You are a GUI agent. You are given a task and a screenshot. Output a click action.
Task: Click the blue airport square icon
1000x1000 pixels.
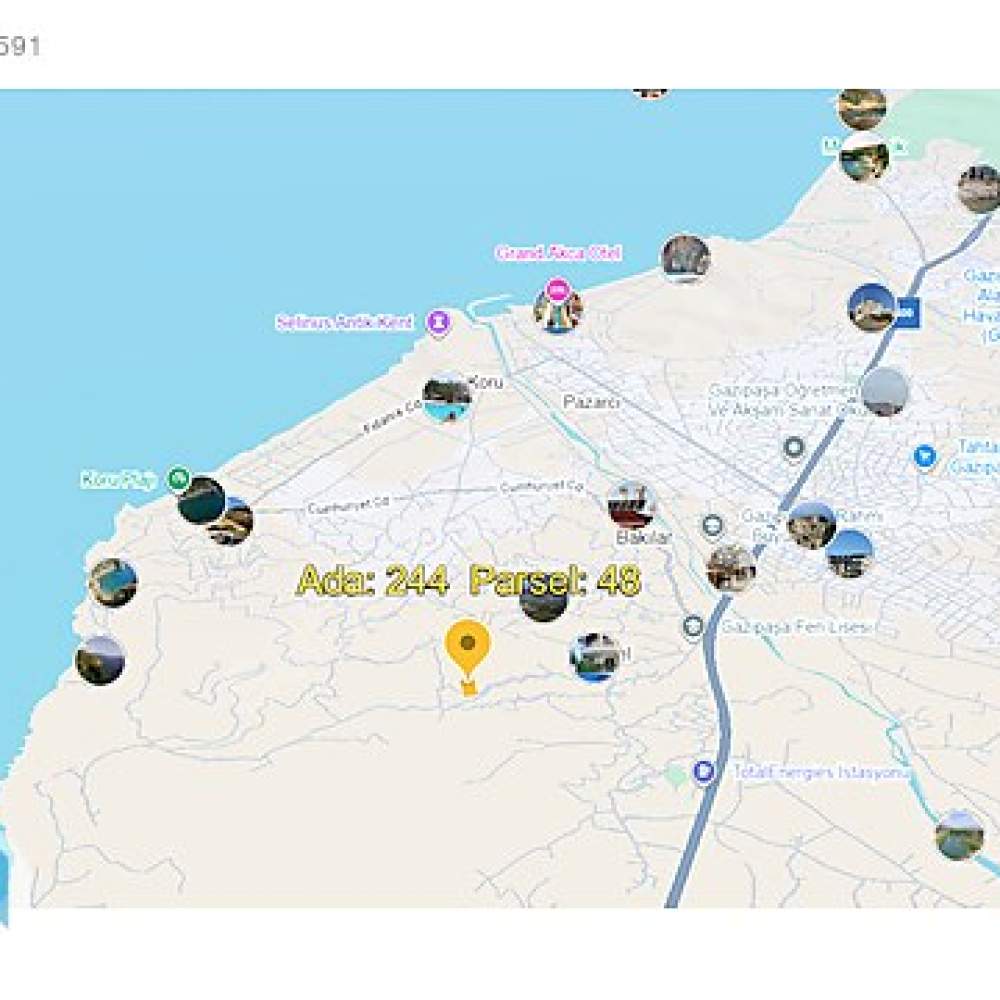point(907,312)
